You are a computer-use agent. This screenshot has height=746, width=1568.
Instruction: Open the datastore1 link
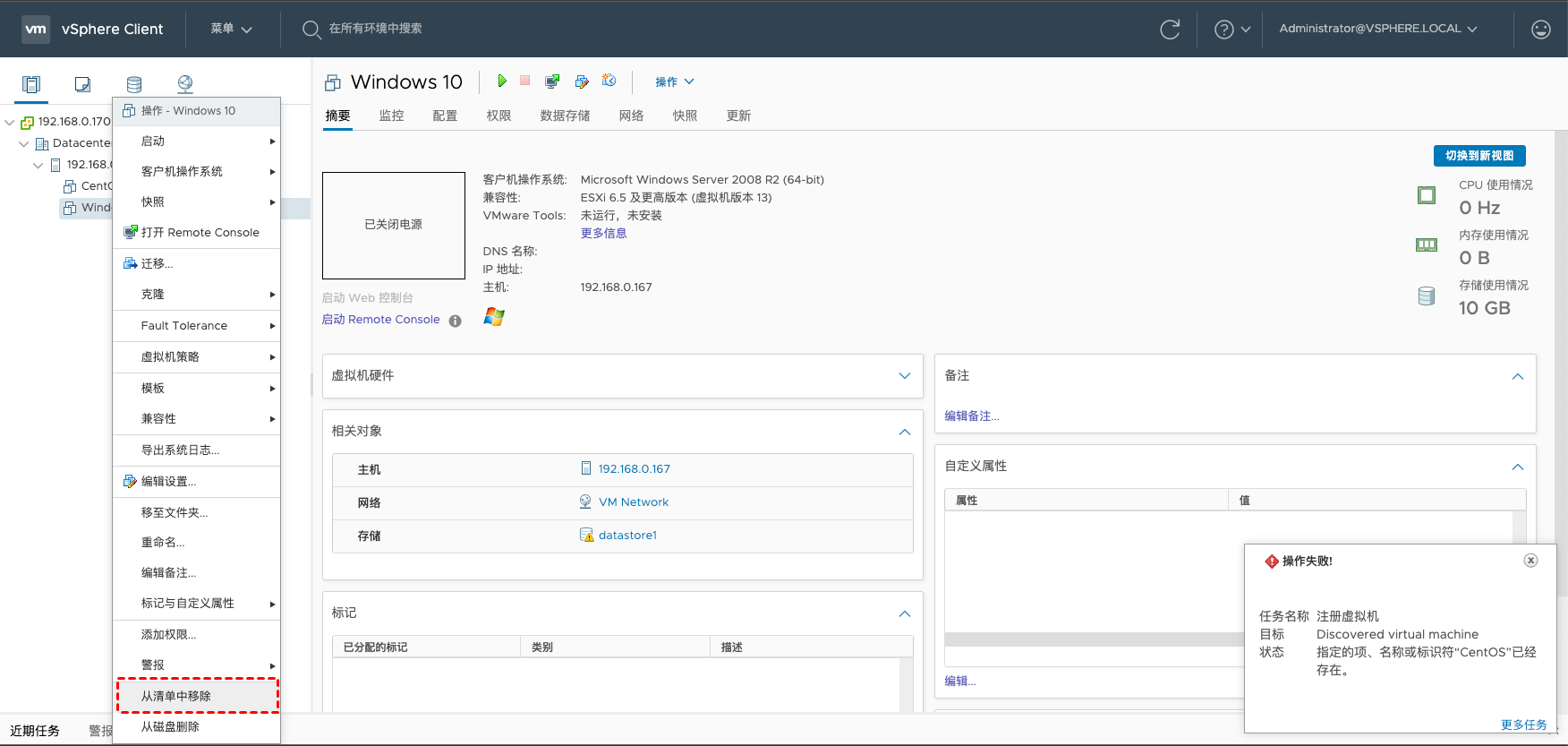pos(627,536)
